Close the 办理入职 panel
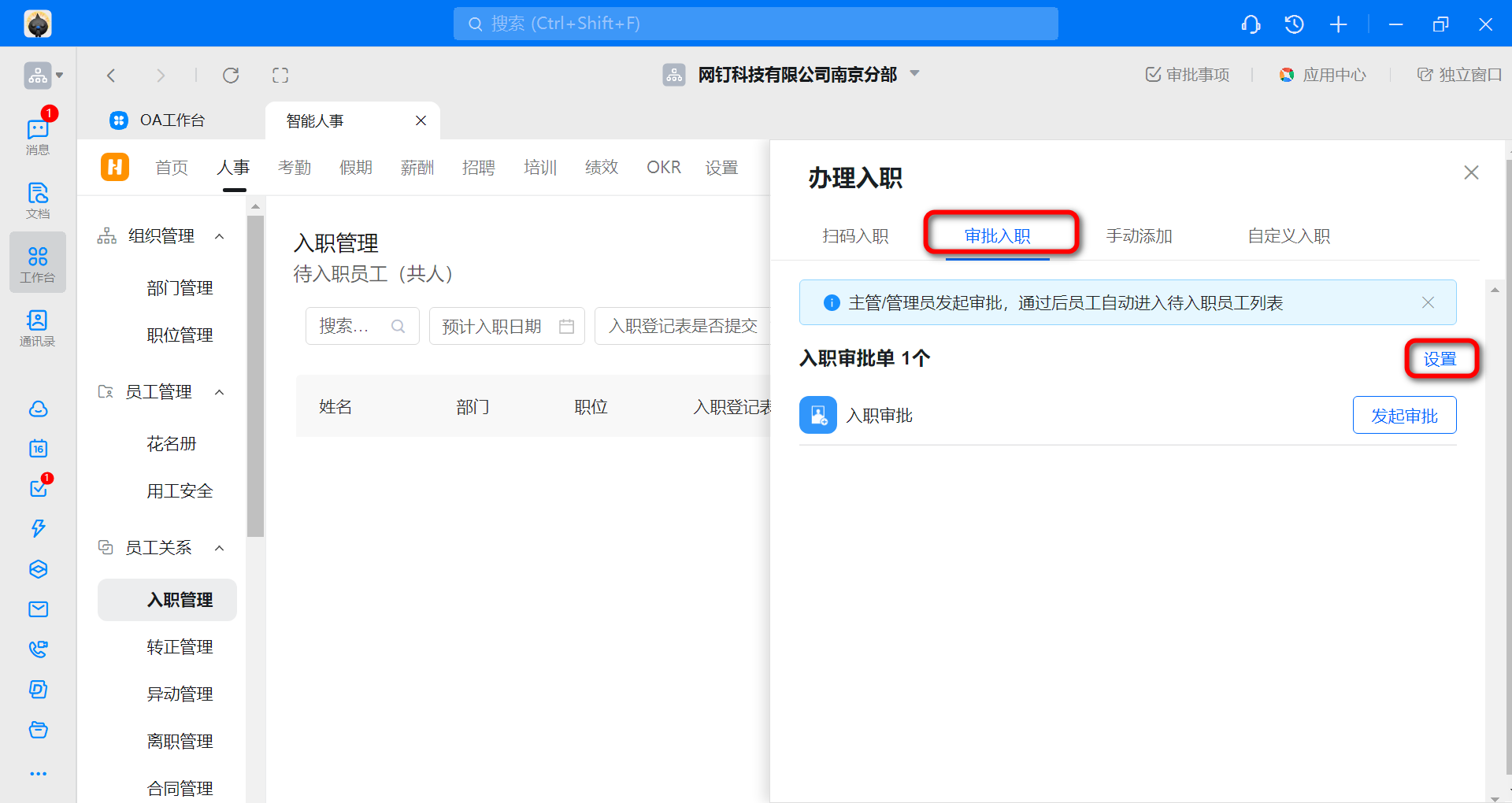1512x803 pixels. (1471, 172)
